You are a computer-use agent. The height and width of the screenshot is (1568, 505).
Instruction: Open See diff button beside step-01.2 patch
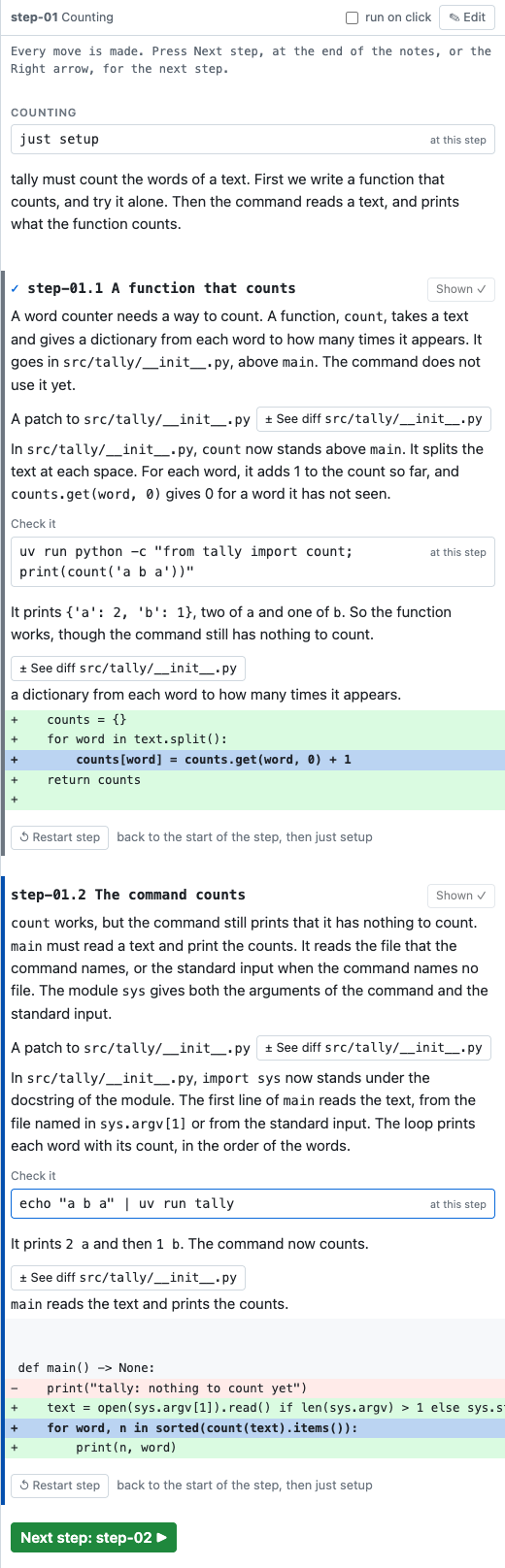point(374,1048)
